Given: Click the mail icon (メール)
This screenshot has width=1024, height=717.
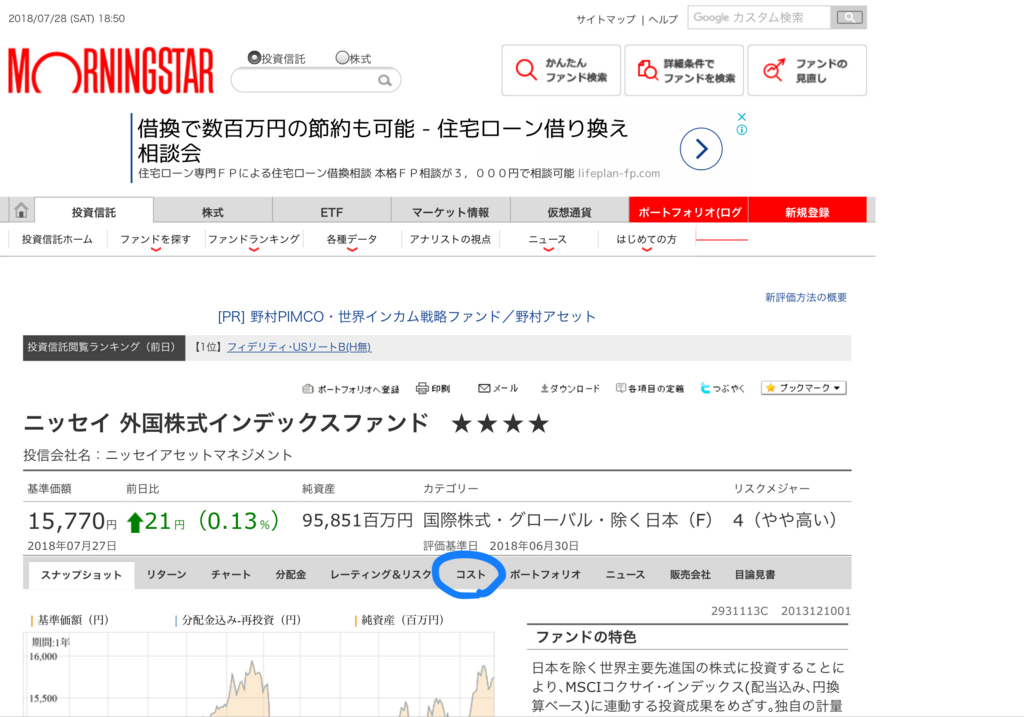Looking at the screenshot, I should 484,389.
